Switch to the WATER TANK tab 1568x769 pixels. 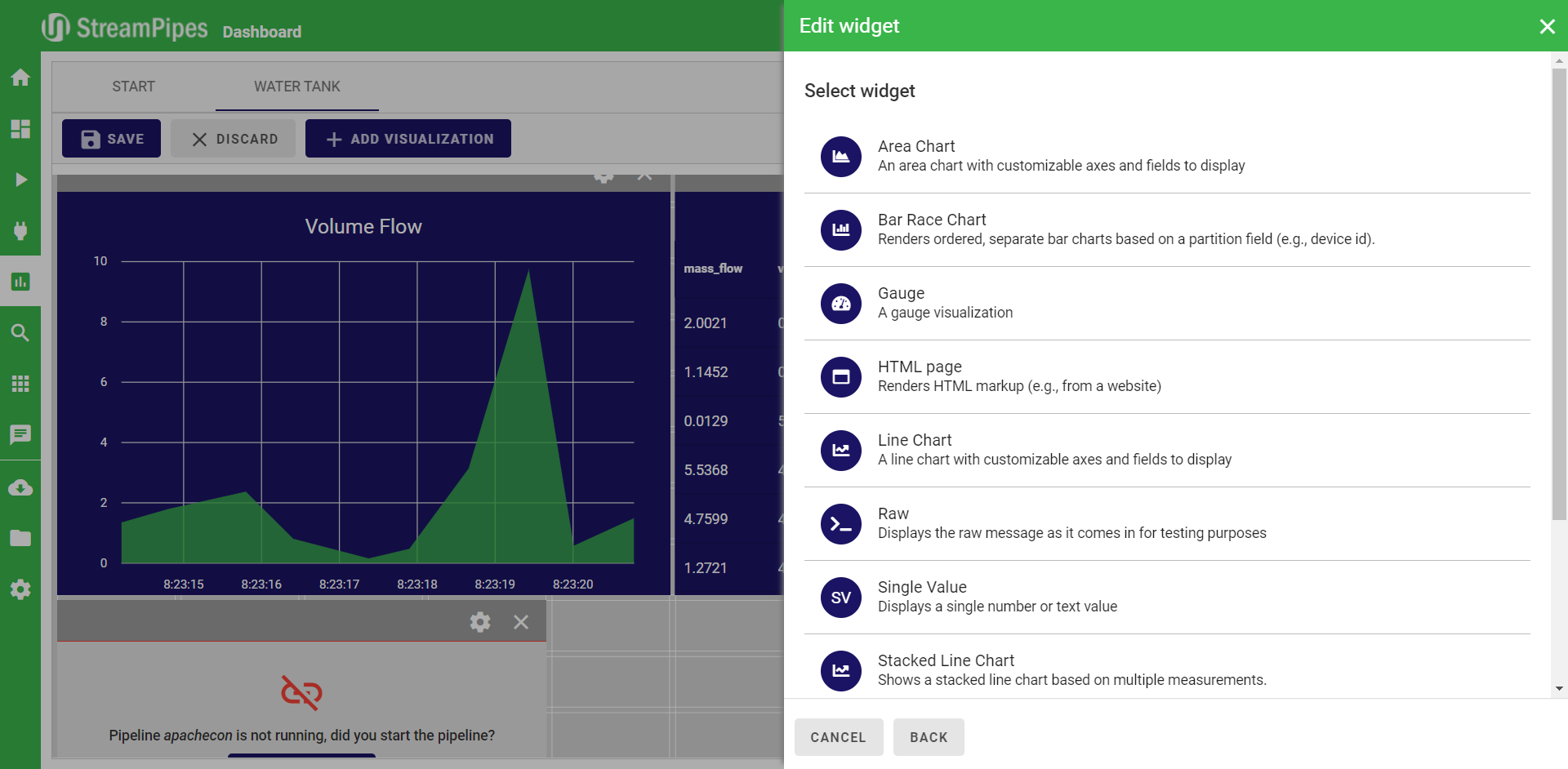tap(296, 87)
